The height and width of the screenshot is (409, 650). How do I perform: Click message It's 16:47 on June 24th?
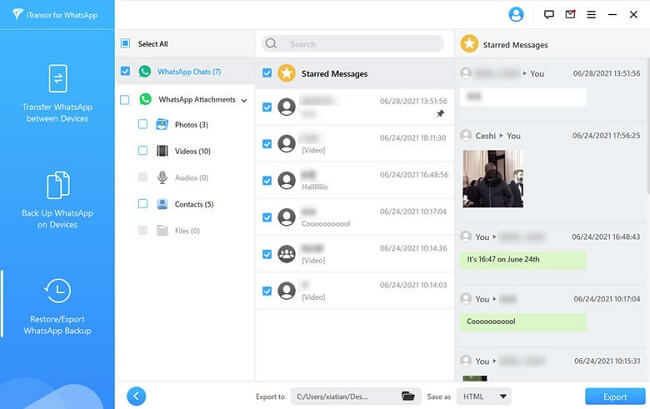pyautogui.click(x=523, y=260)
